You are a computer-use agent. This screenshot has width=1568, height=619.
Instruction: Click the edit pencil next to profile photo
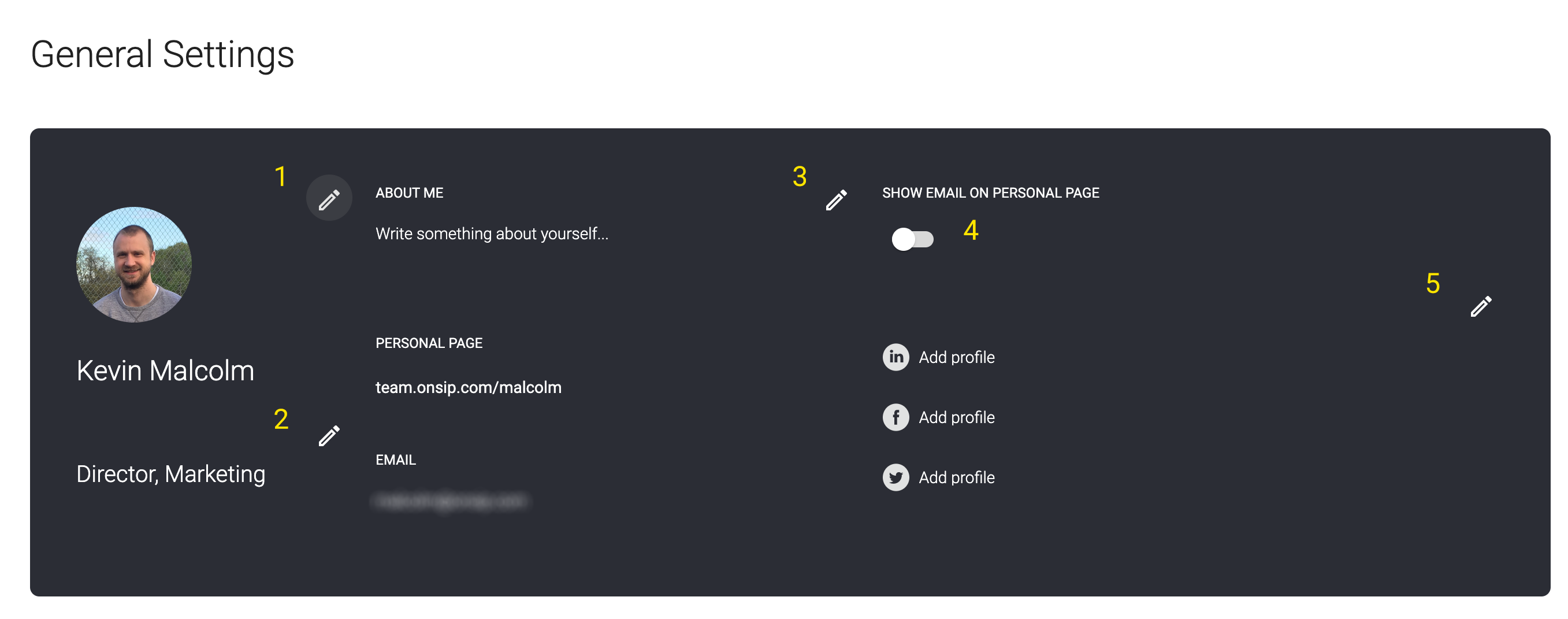[329, 198]
